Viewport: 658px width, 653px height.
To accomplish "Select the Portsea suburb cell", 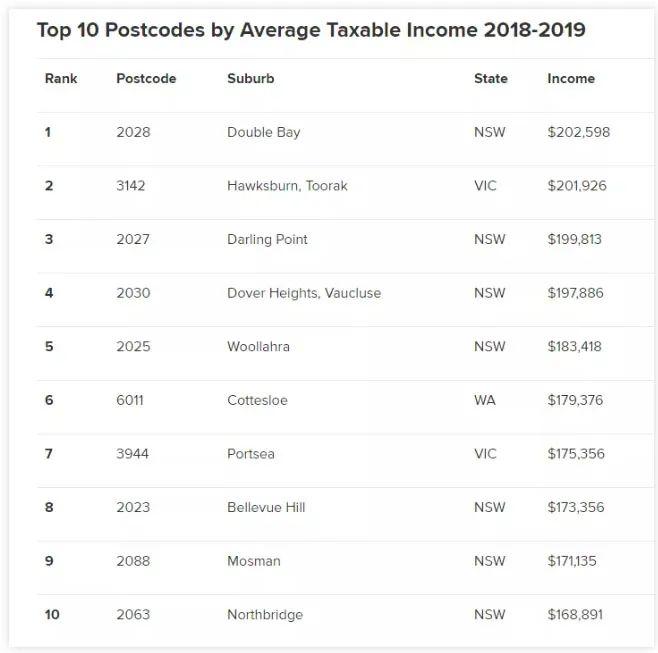I will tap(250, 454).
